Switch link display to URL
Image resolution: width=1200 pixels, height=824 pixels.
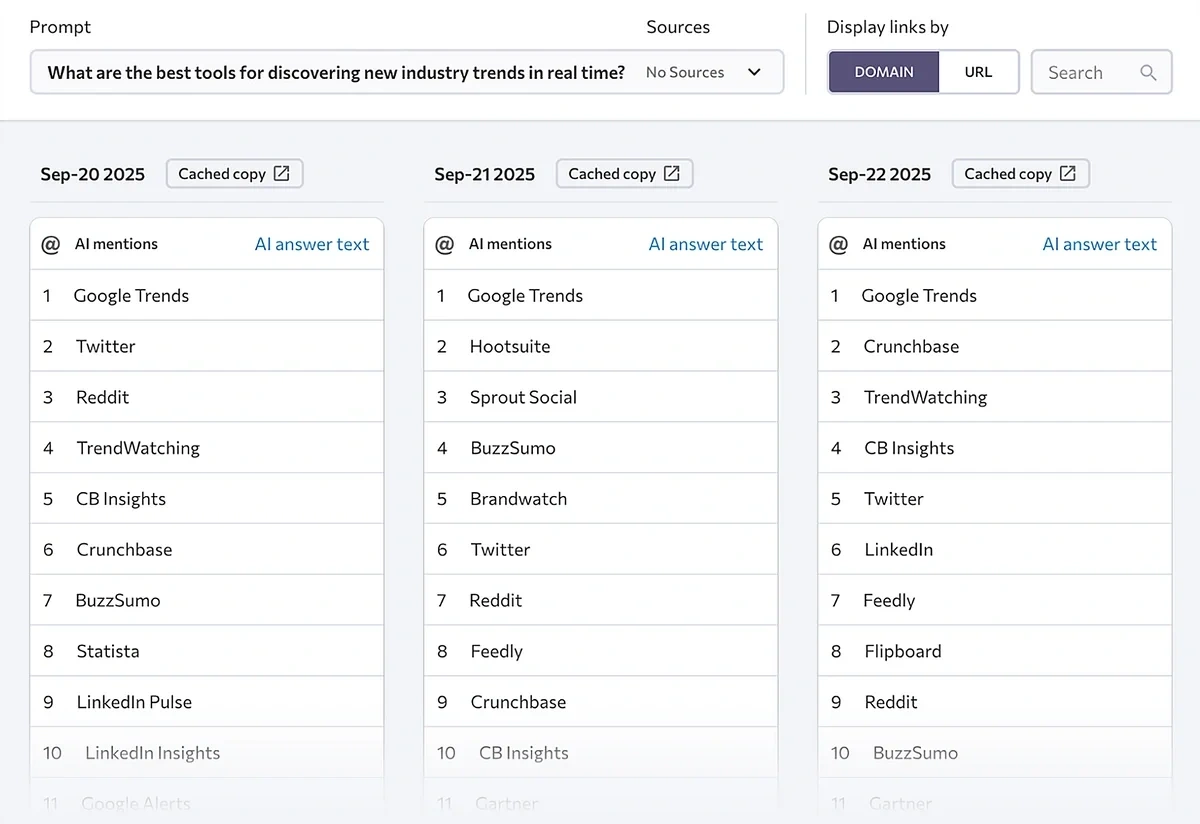[x=978, y=73]
